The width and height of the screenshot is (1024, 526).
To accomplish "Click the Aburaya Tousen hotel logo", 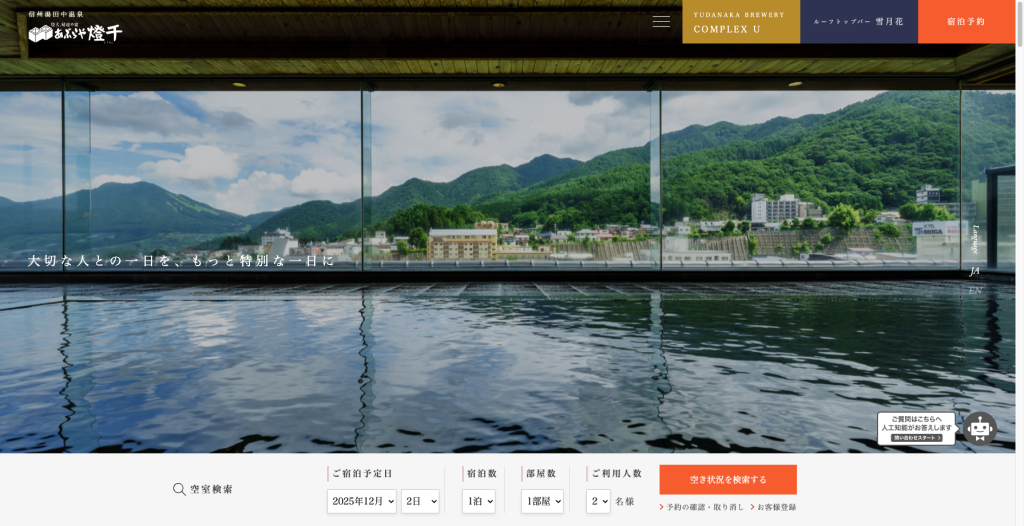I will (76, 30).
